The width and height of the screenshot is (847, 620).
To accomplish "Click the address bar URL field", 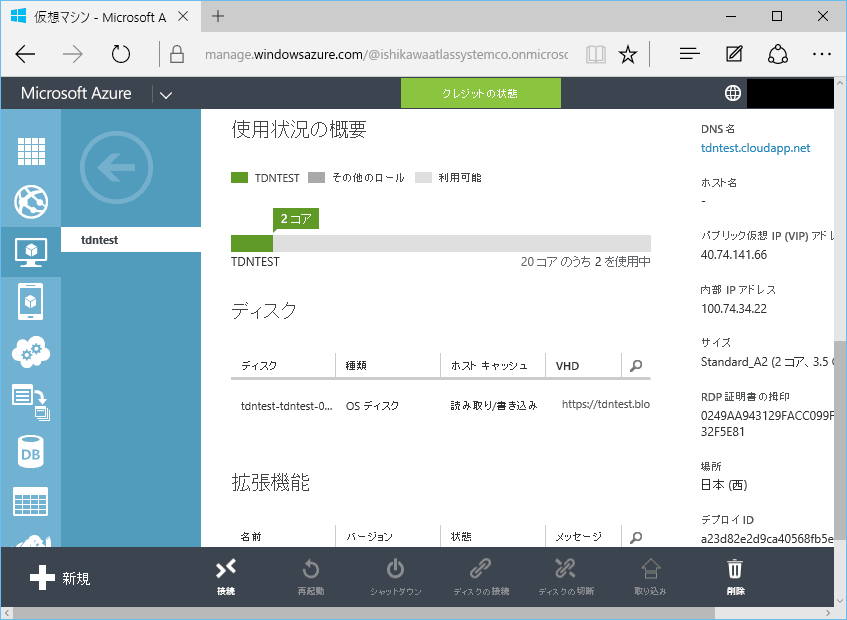I will [x=386, y=55].
